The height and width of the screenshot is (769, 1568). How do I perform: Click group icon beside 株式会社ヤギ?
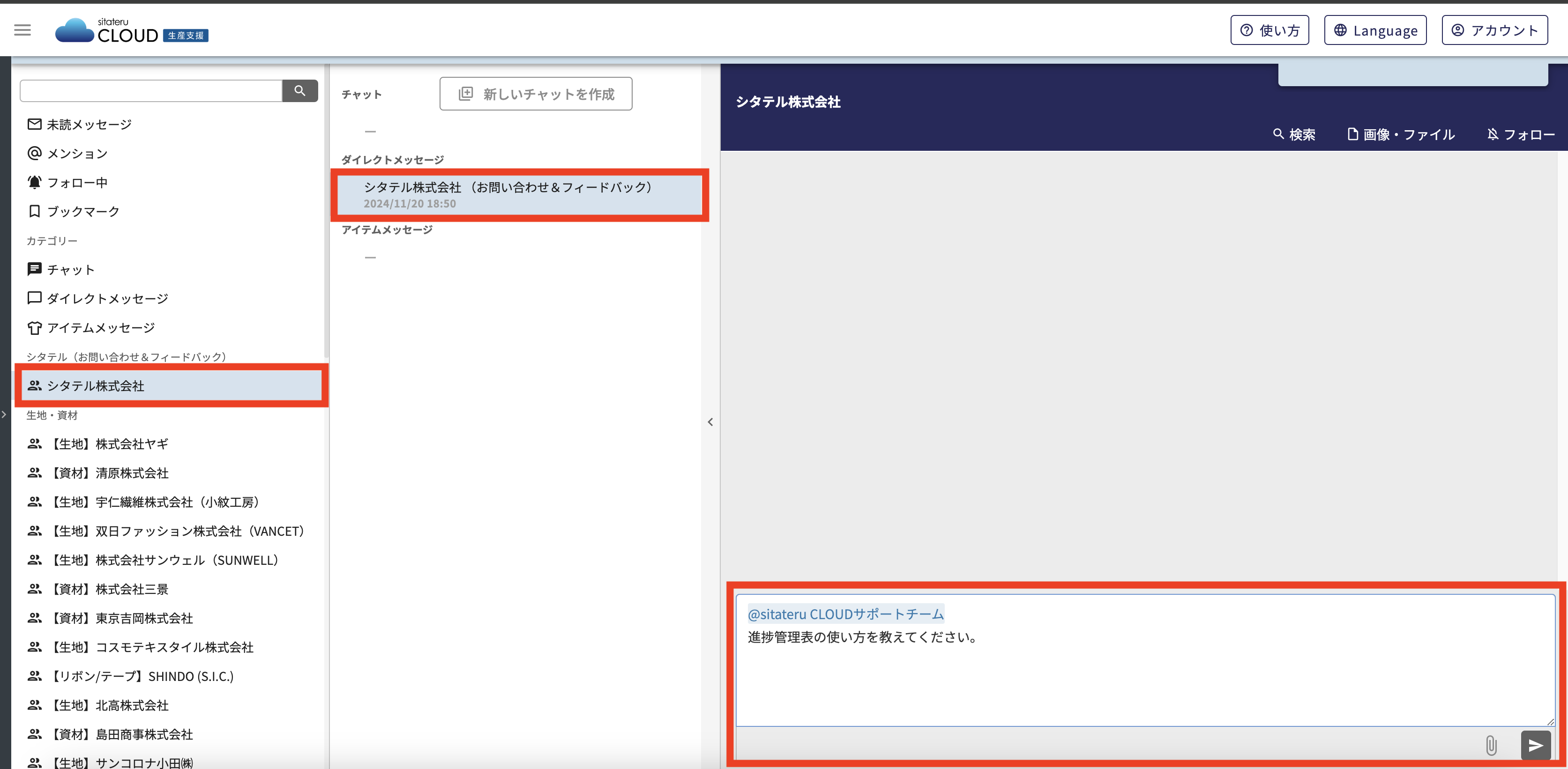point(35,444)
